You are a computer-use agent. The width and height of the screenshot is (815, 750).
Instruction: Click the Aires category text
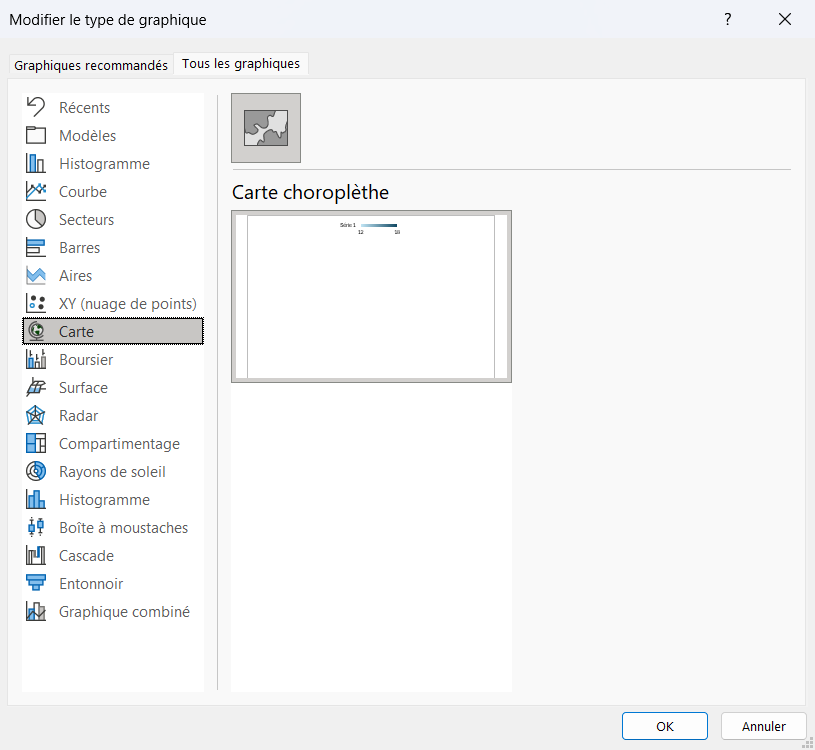pyautogui.click(x=75, y=276)
